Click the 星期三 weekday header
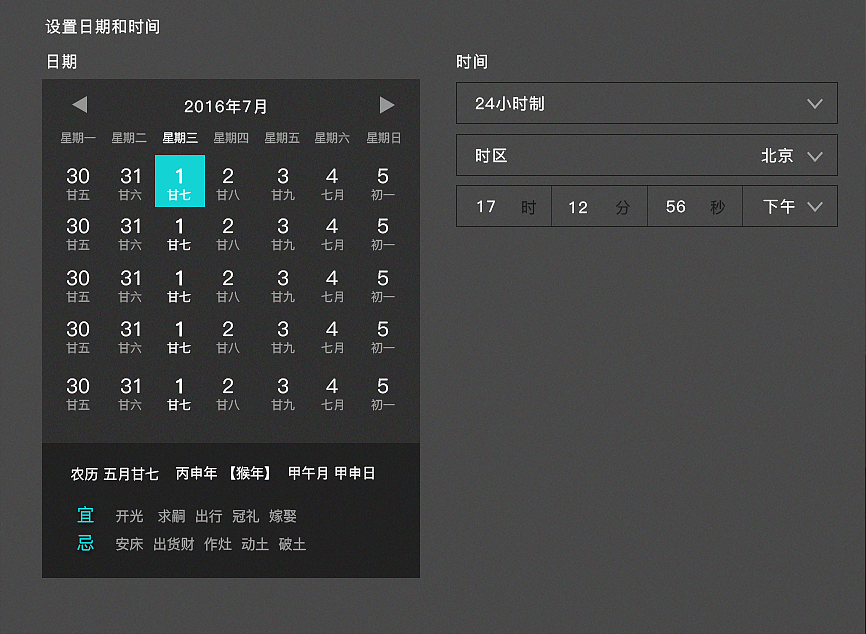Viewport: 866px width, 634px height. pos(179,138)
